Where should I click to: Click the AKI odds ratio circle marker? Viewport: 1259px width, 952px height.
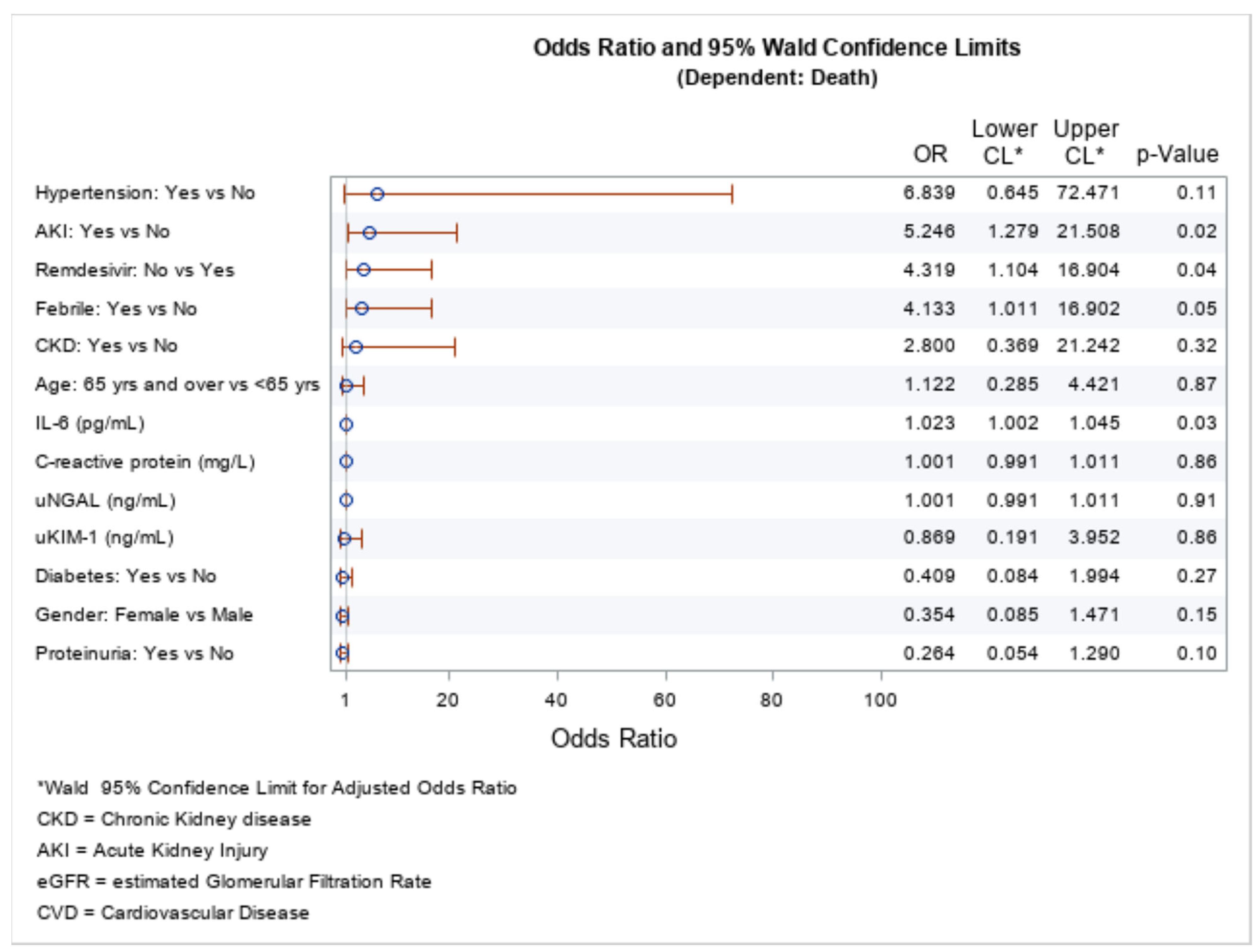point(369,233)
